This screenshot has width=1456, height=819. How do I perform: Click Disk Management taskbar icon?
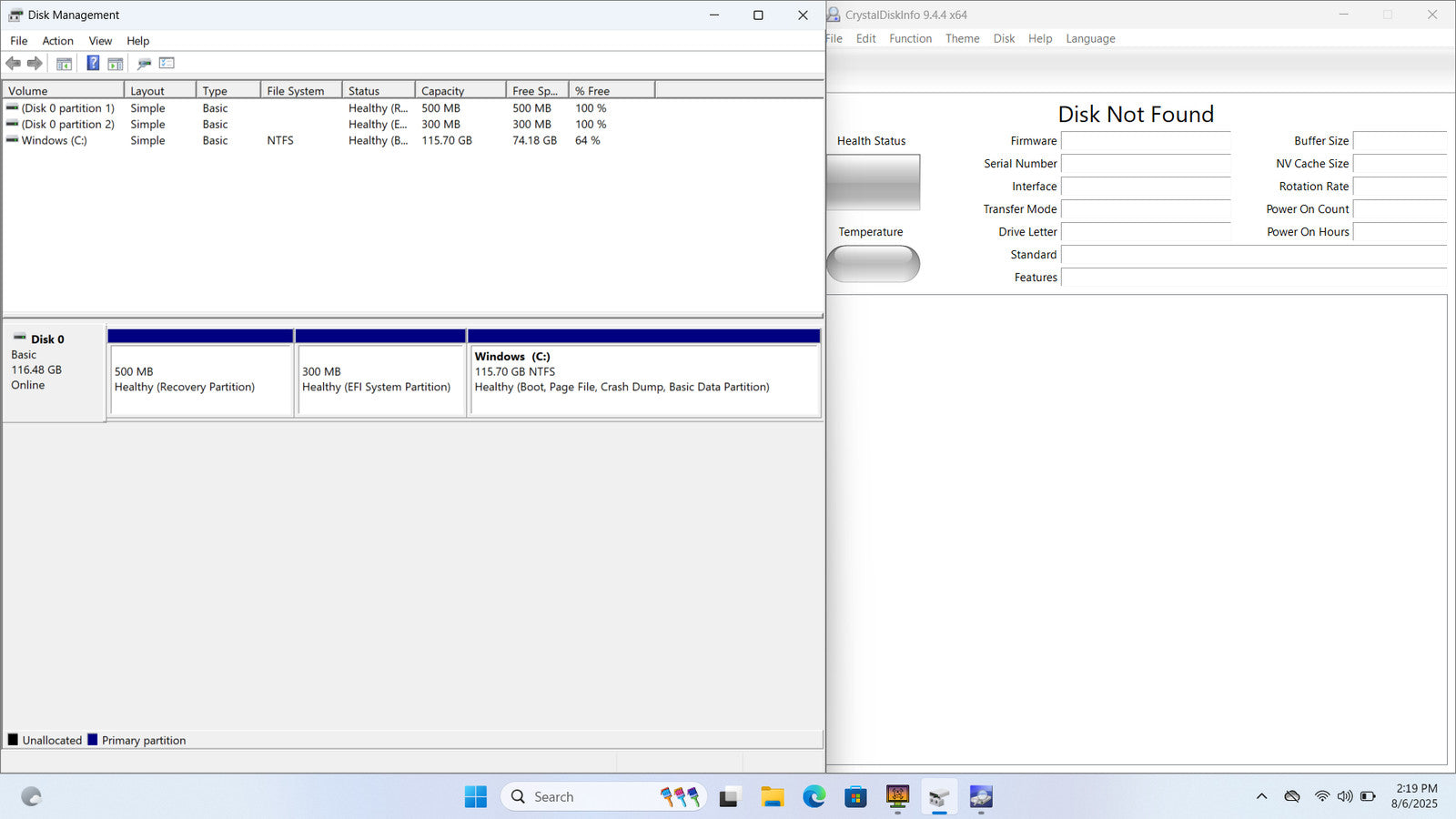tap(939, 797)
